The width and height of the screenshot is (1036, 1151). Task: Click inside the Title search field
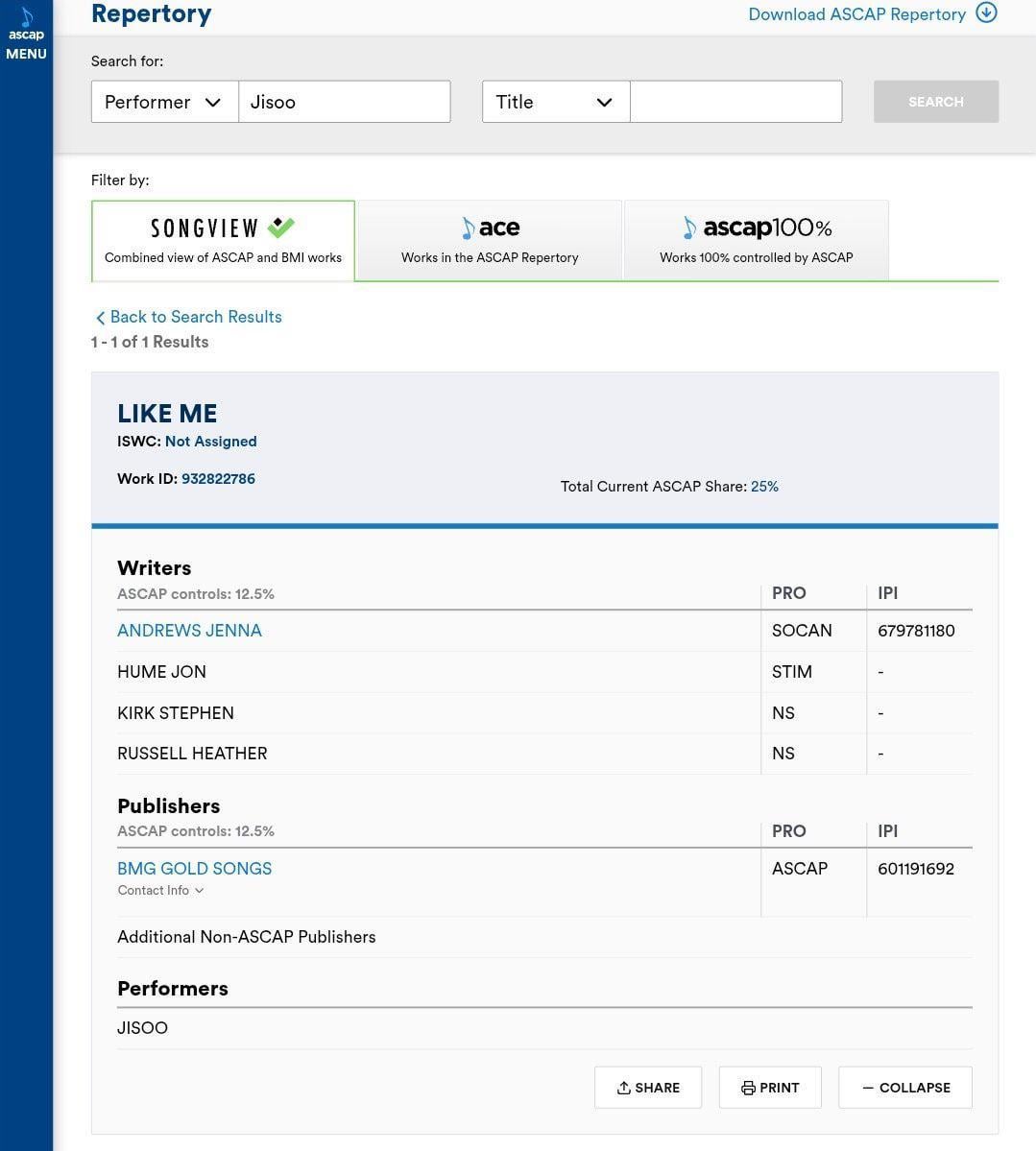tap(735, 102)
